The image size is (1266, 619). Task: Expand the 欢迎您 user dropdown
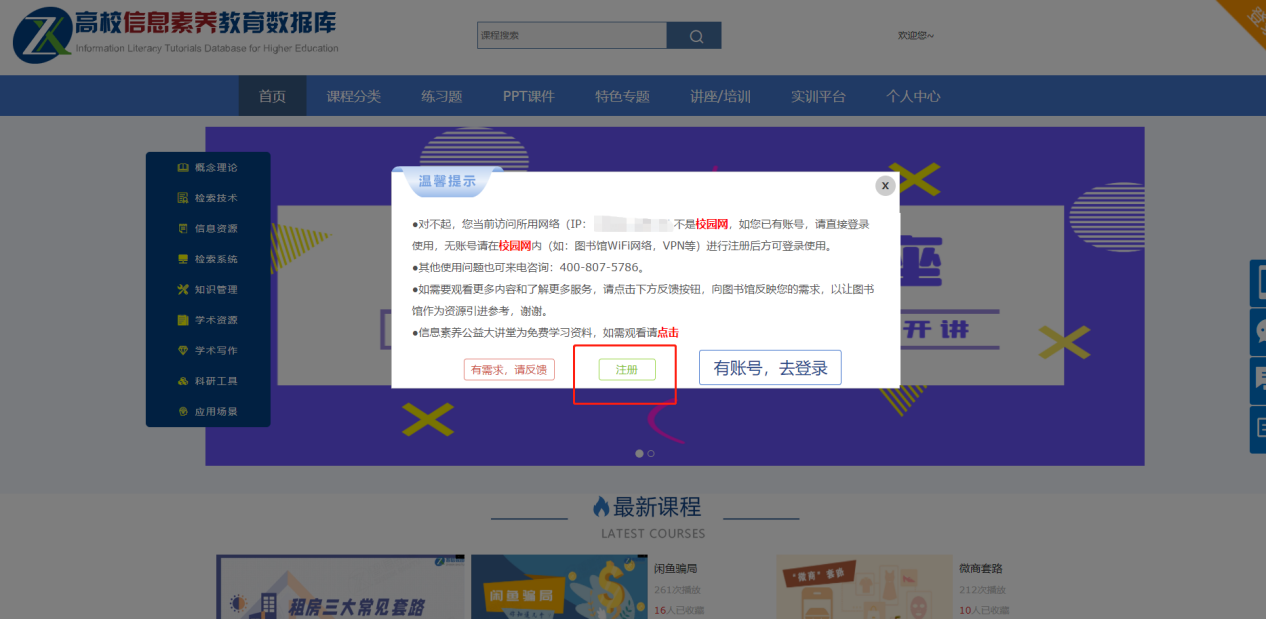[x=916, y=36]
